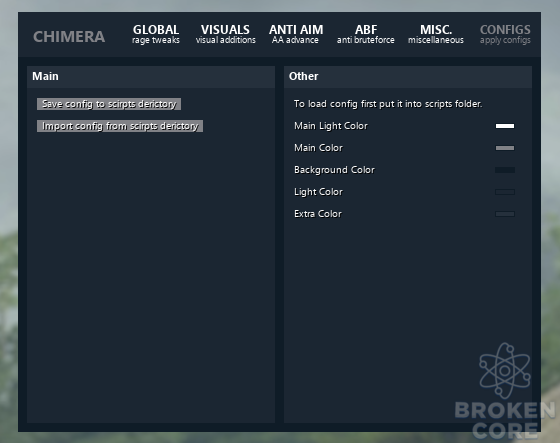The width and height of the screenshot is (560, 443).
Task: Open the ANTI AIM tab
Action: pos(296,34)
